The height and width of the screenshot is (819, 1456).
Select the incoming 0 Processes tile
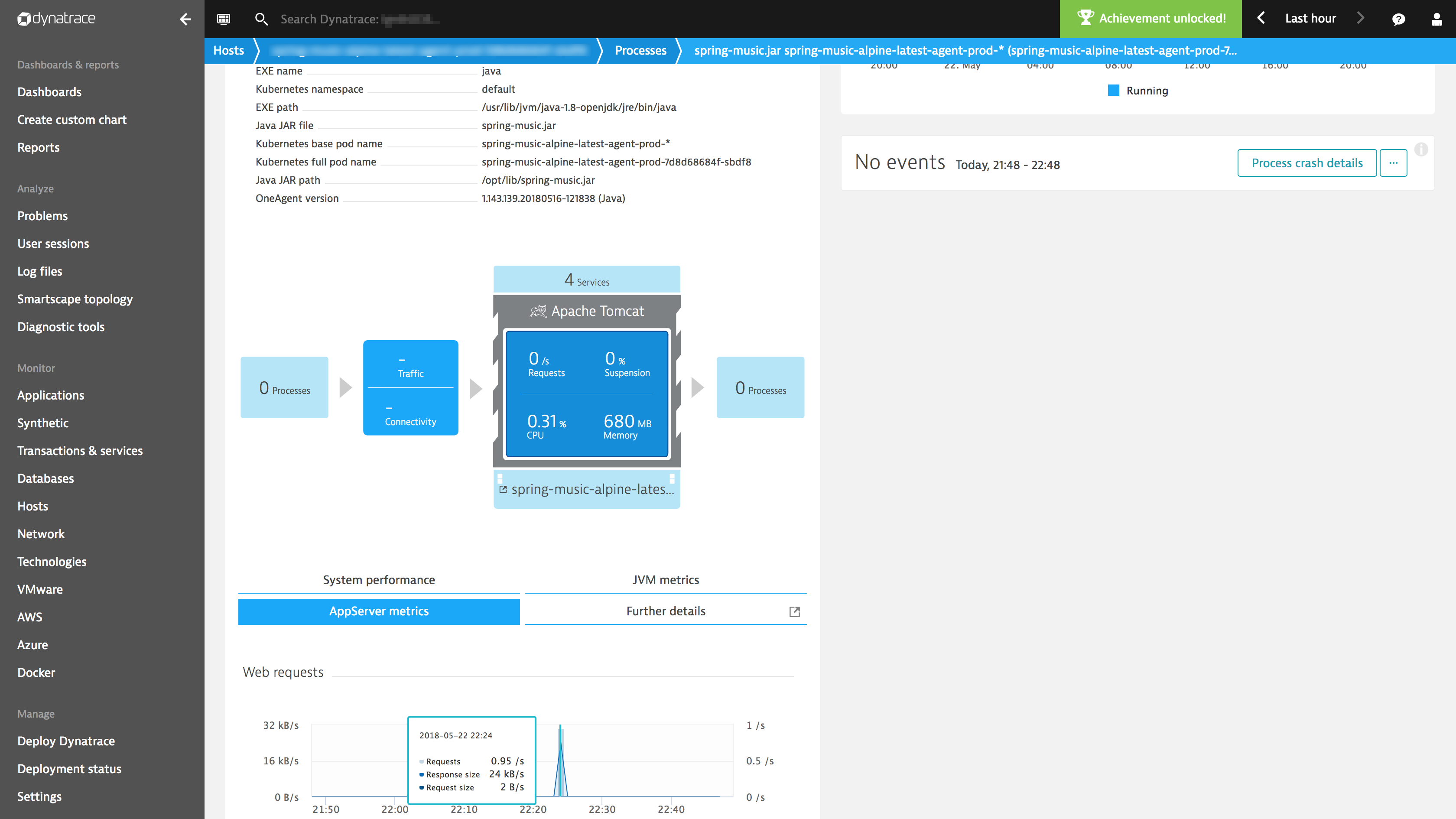[x=284, y=387]
